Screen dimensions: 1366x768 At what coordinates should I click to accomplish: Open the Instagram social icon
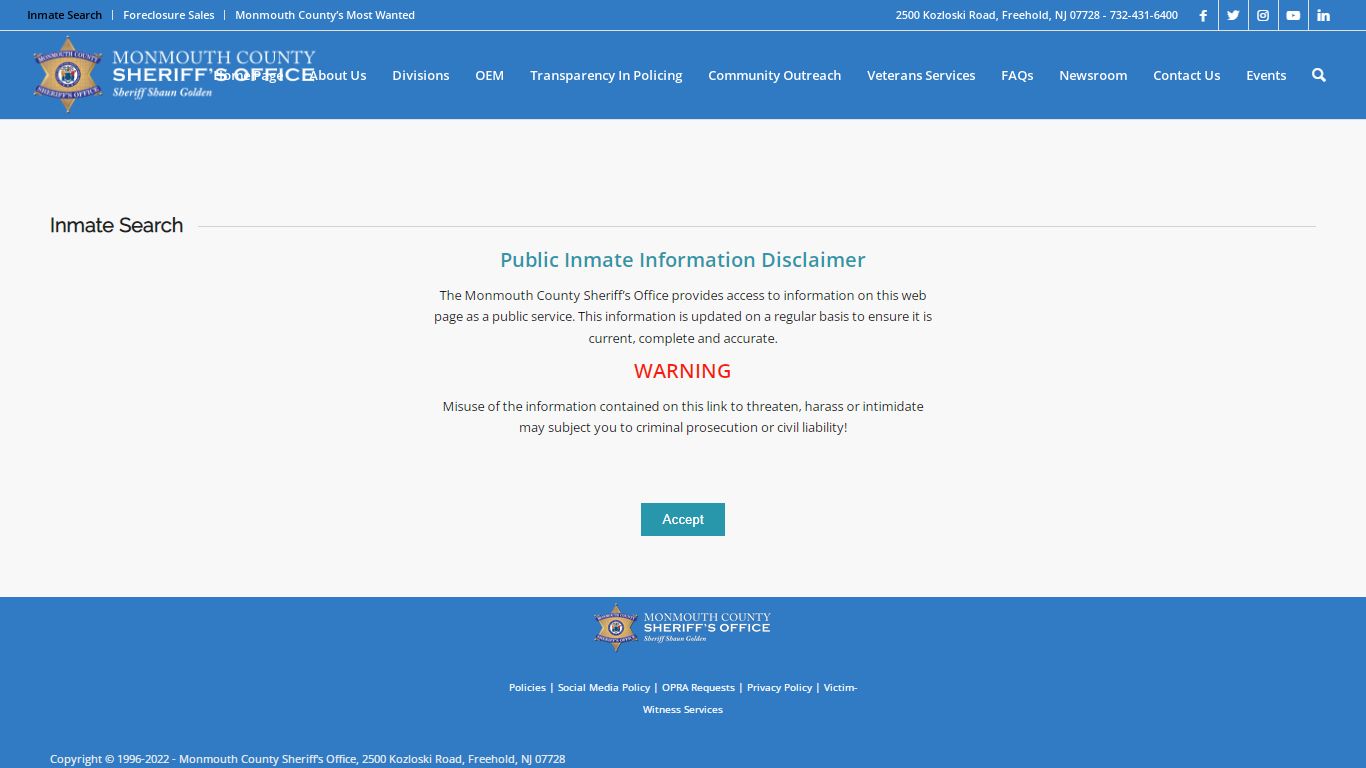pyautogui.click(x=1263, y=15)
